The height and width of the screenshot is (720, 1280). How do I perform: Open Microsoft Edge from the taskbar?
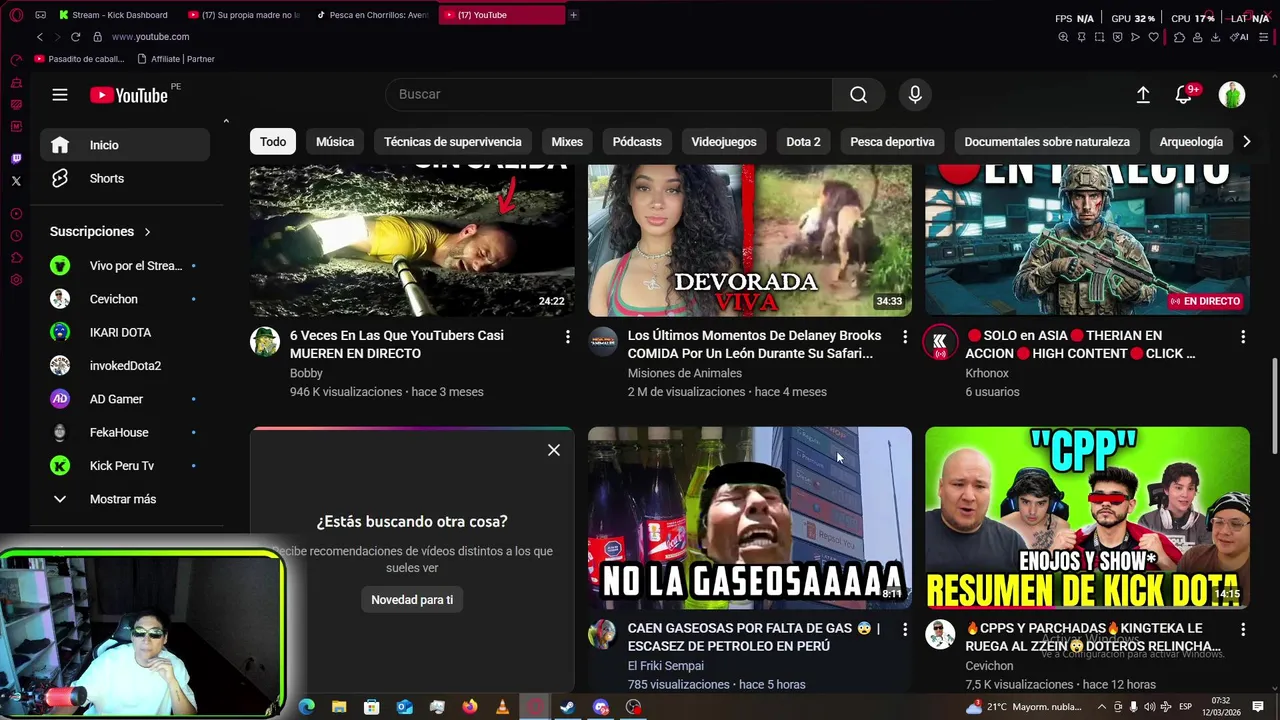(x=307, y=707)
